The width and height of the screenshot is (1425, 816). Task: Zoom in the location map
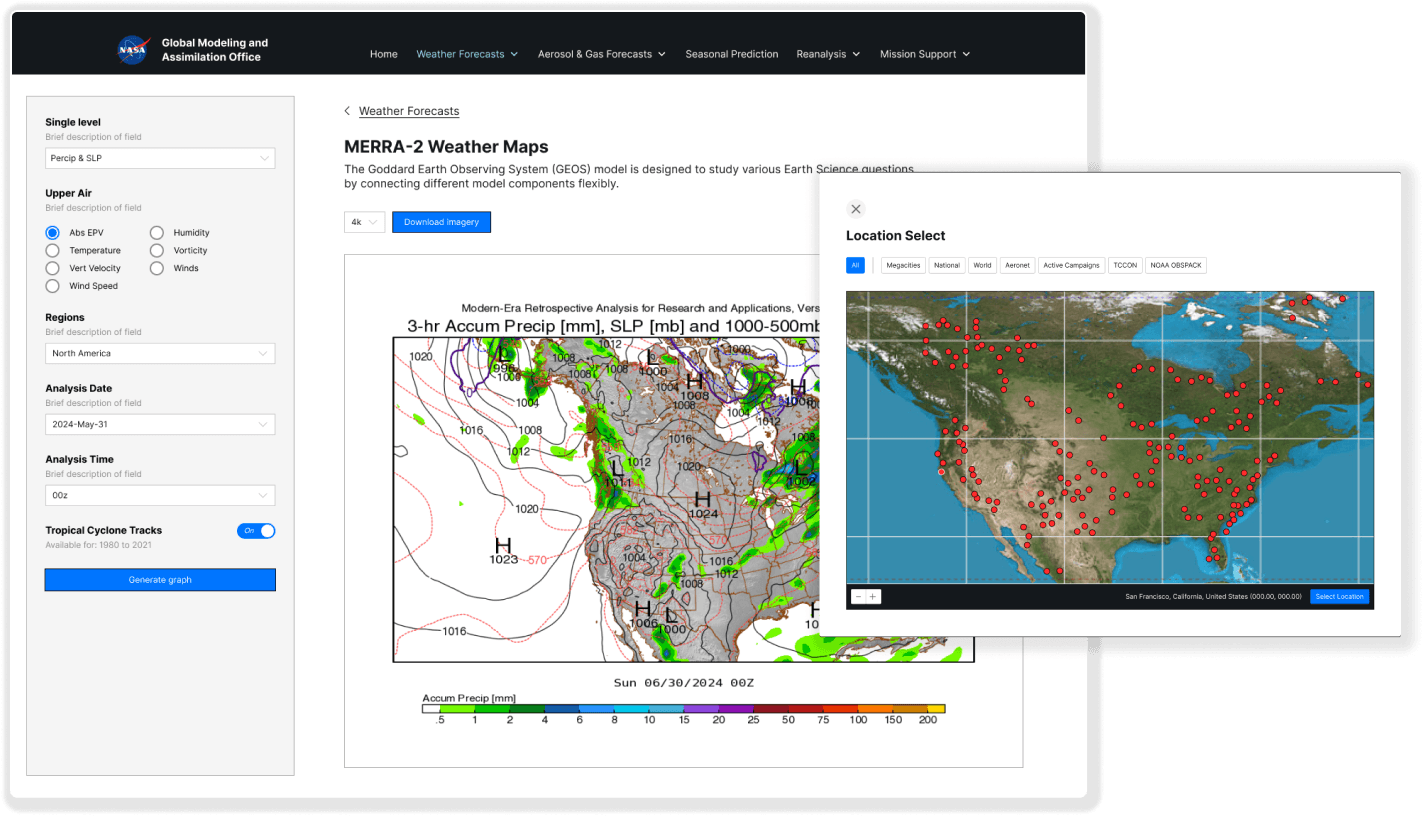point(873,597)
